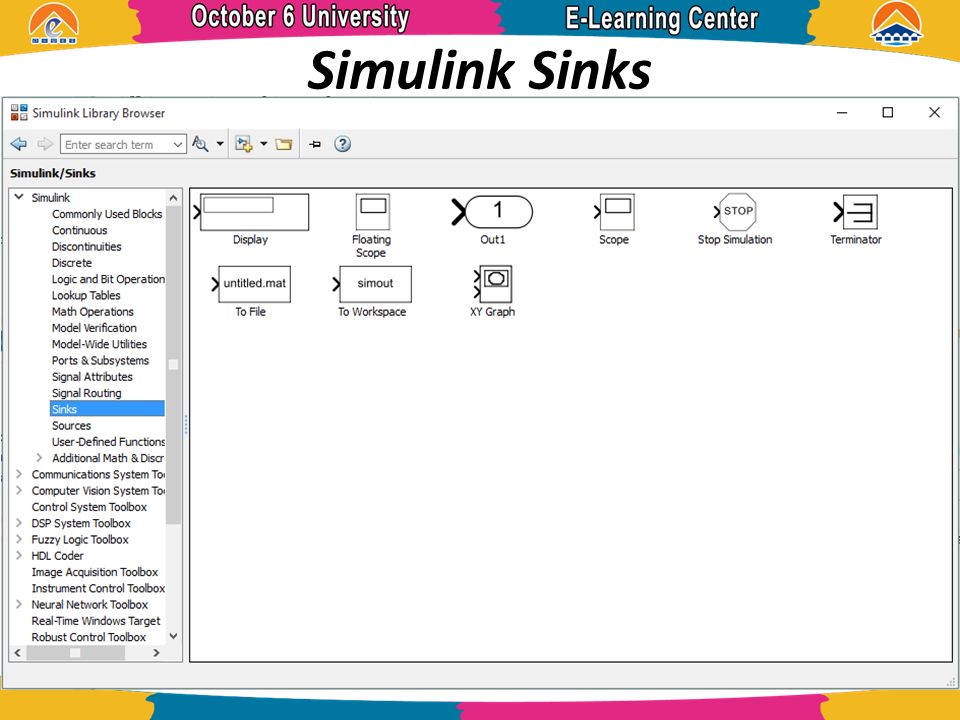
Task: Click the tree vertical scrollbar up arrow
Action: pyautogui.click(x=173, y=198)
